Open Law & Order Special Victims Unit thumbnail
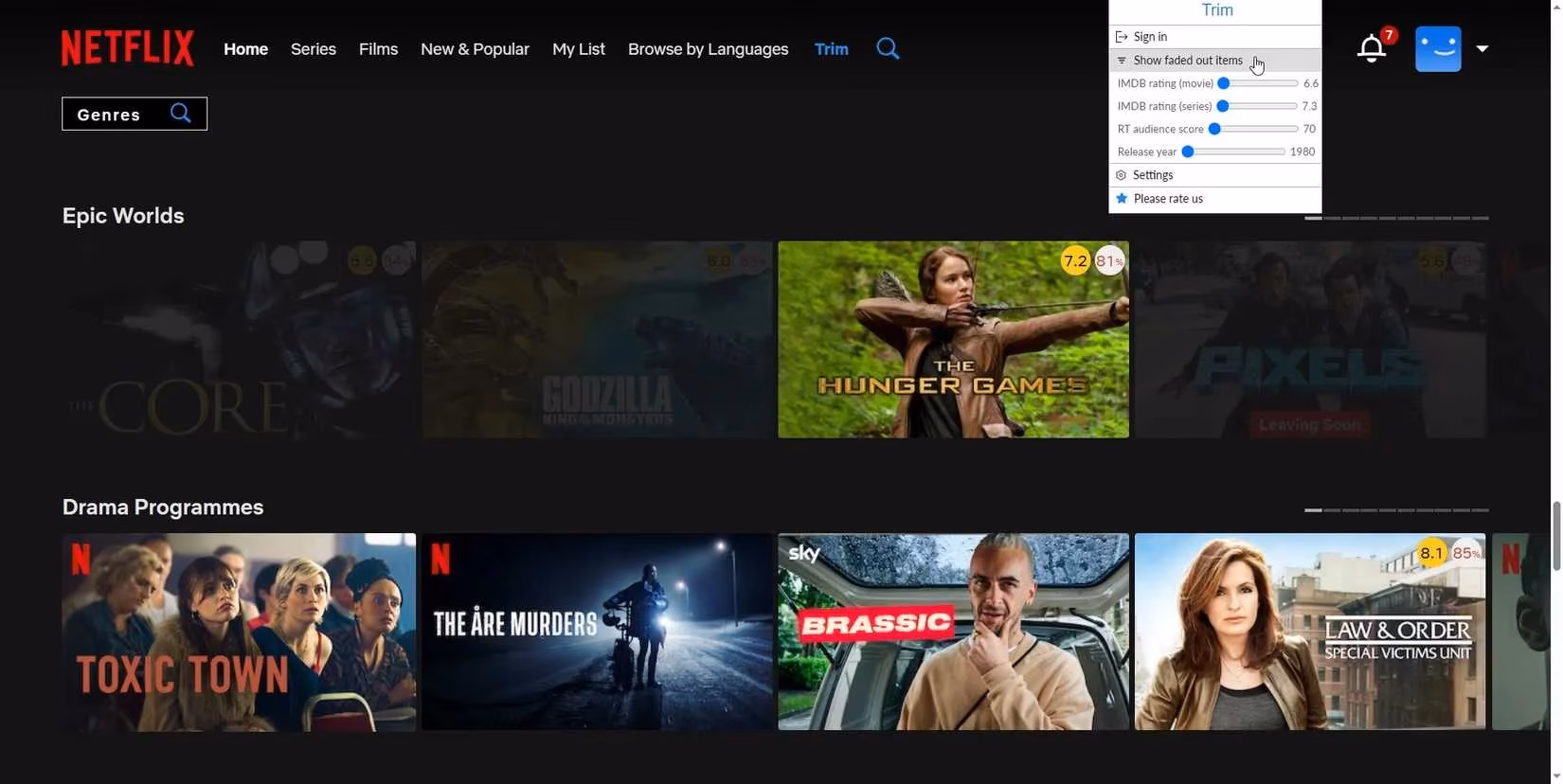The height and width of the screenshot is (784, 1563). [x=1310, y=632]
